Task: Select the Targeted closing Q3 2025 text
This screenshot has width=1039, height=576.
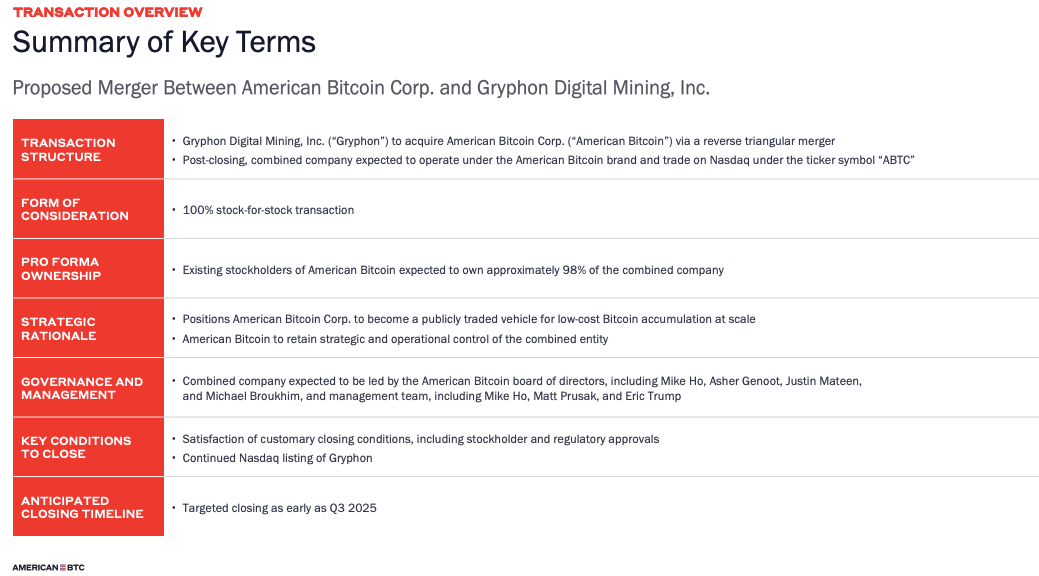Action: tap(279, 508)
